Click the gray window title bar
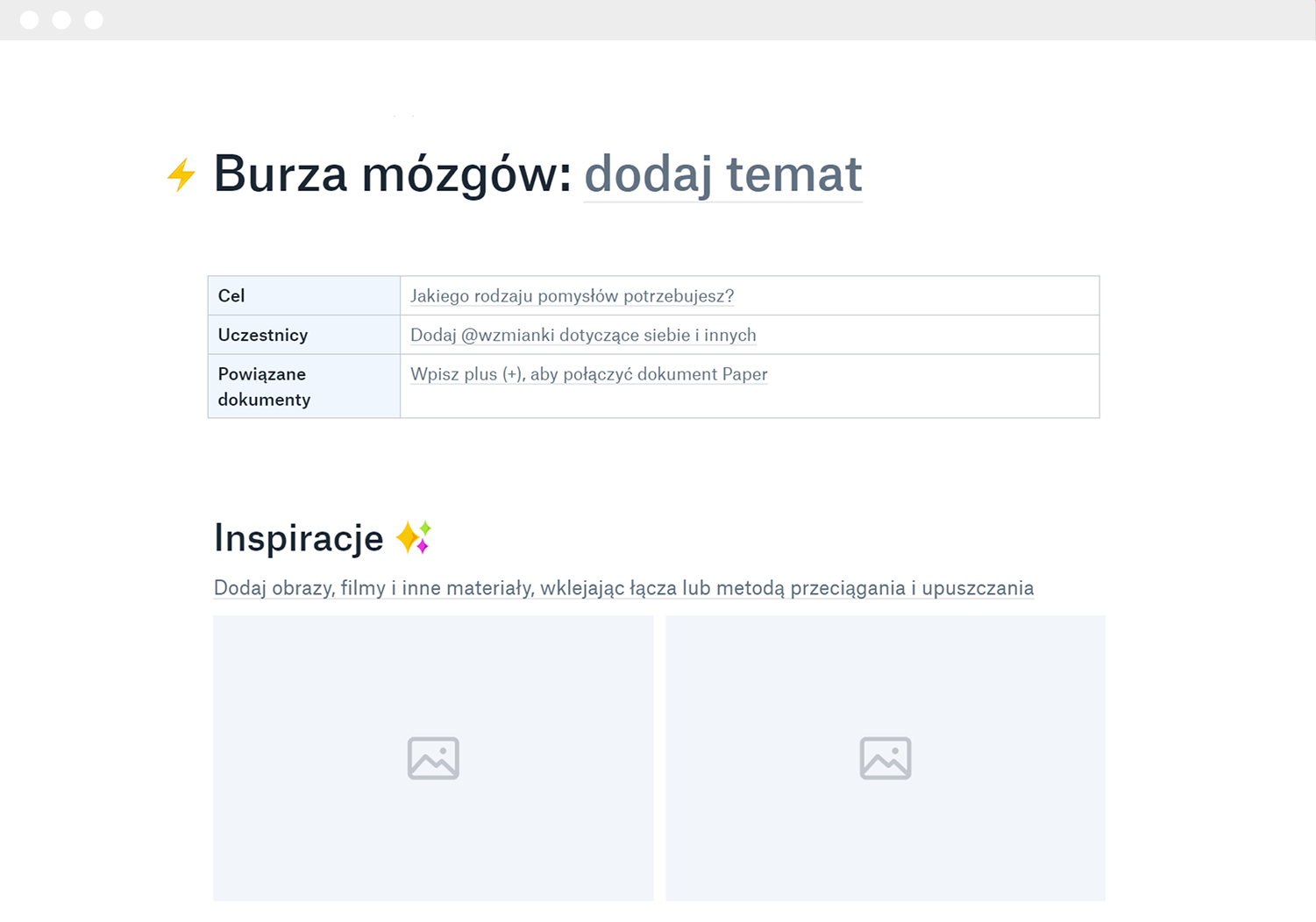 tap(658, 19)
